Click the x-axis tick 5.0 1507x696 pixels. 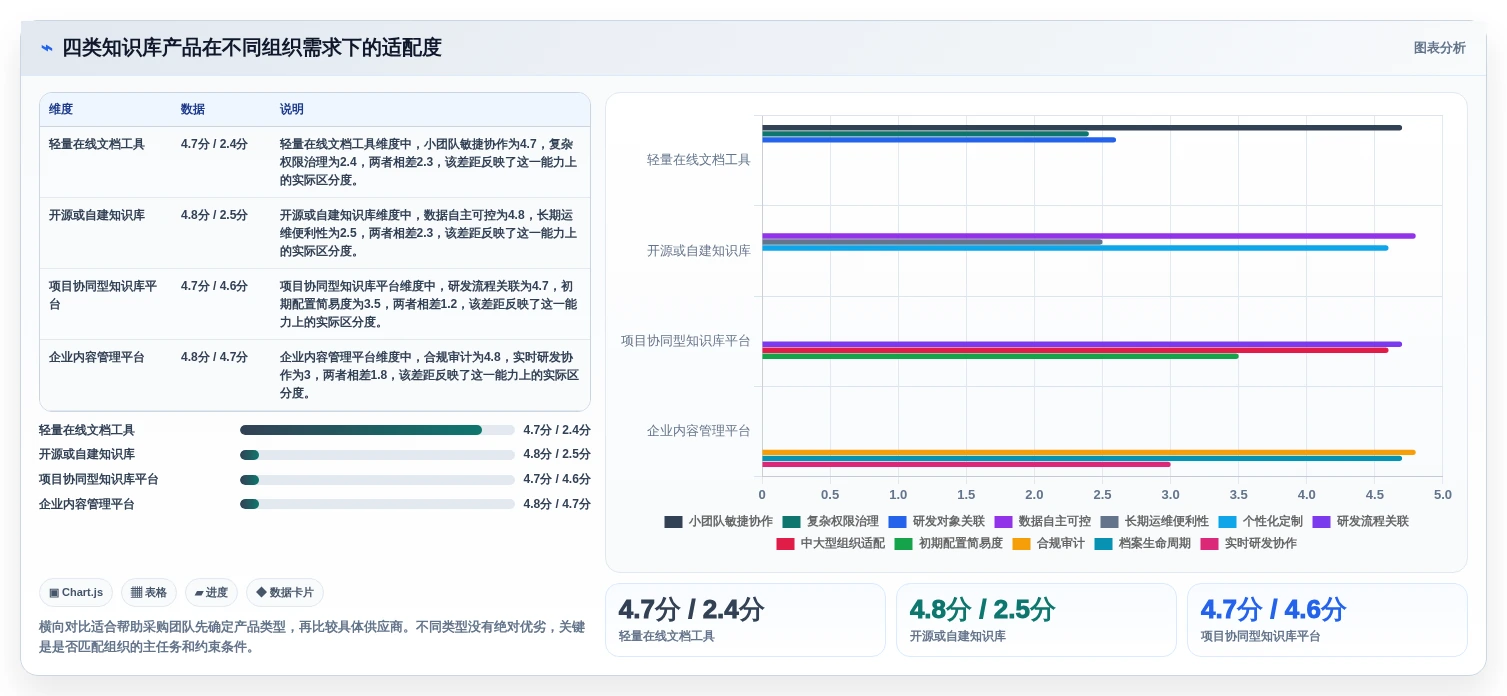coord(1442,494)
